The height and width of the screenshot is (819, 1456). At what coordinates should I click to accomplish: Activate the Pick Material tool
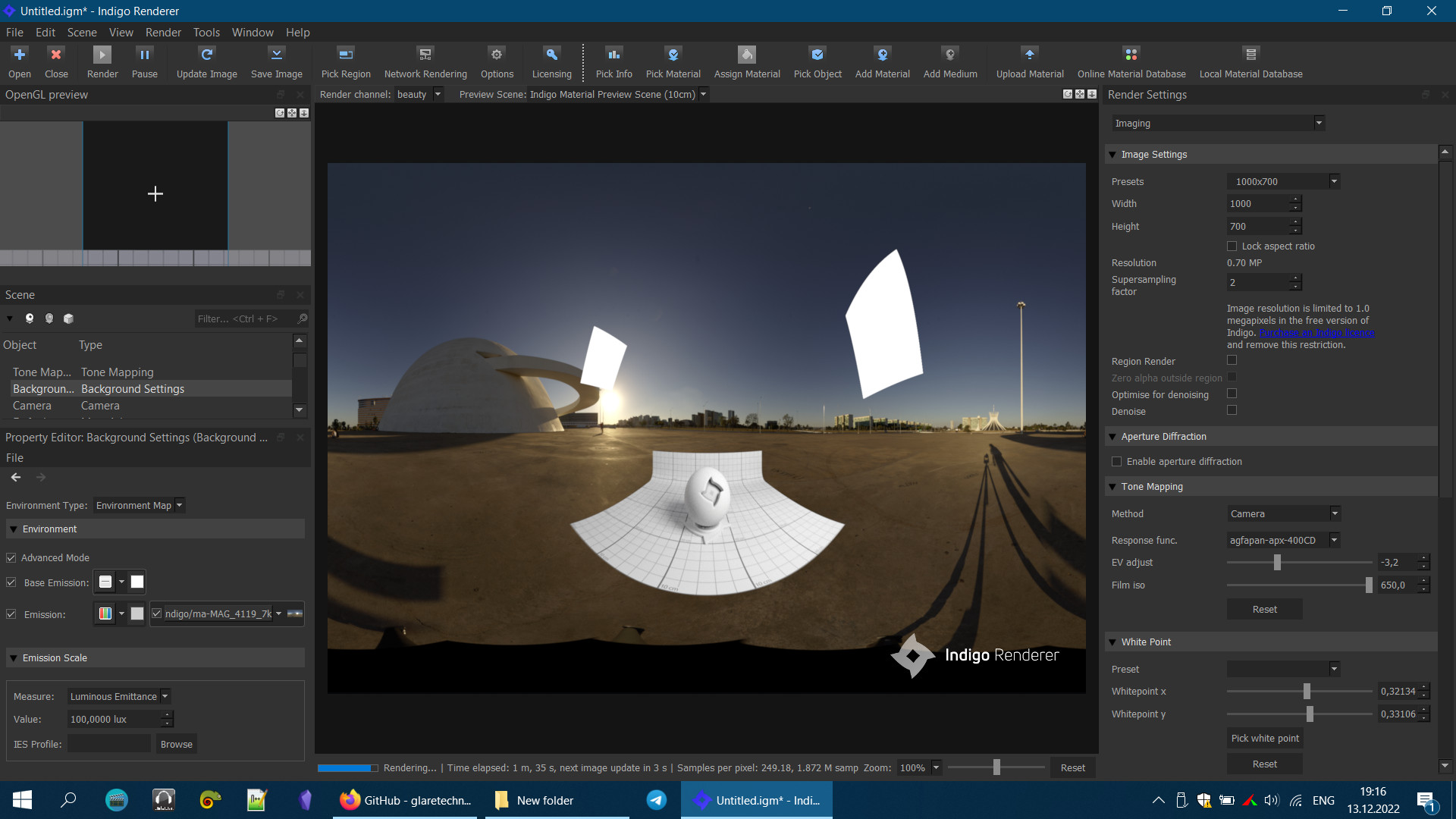(x=673, y=55)
